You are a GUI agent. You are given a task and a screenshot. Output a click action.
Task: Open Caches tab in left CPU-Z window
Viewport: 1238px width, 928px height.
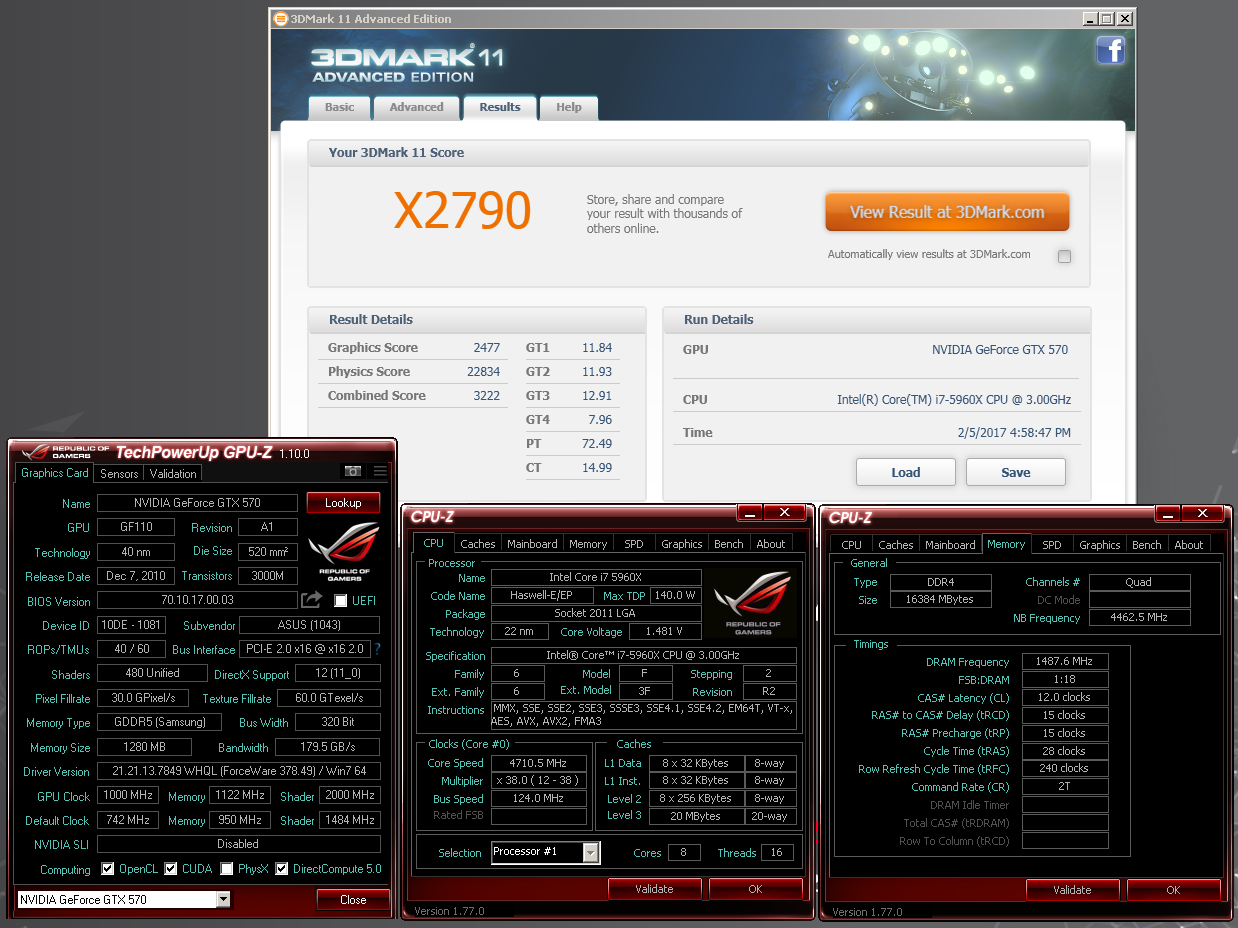click(477, 544)
